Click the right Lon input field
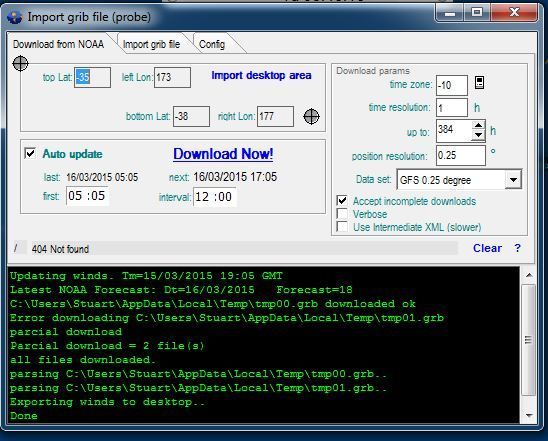548x441 pixels. point(275,116)
